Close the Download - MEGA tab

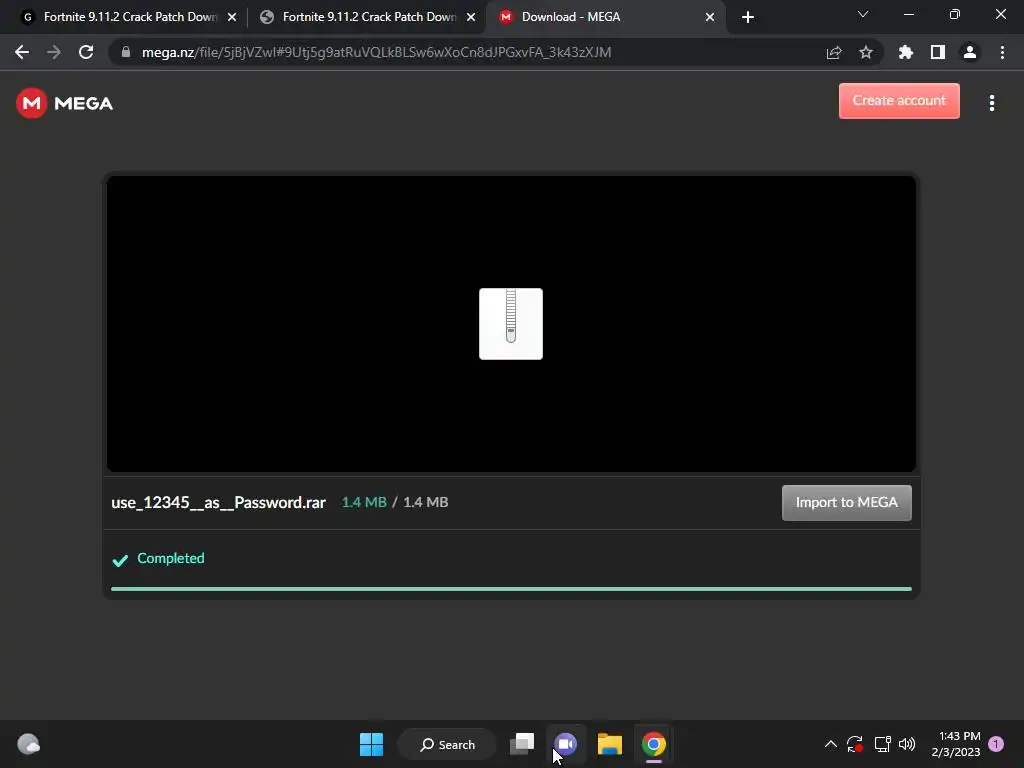coord(710,17)
